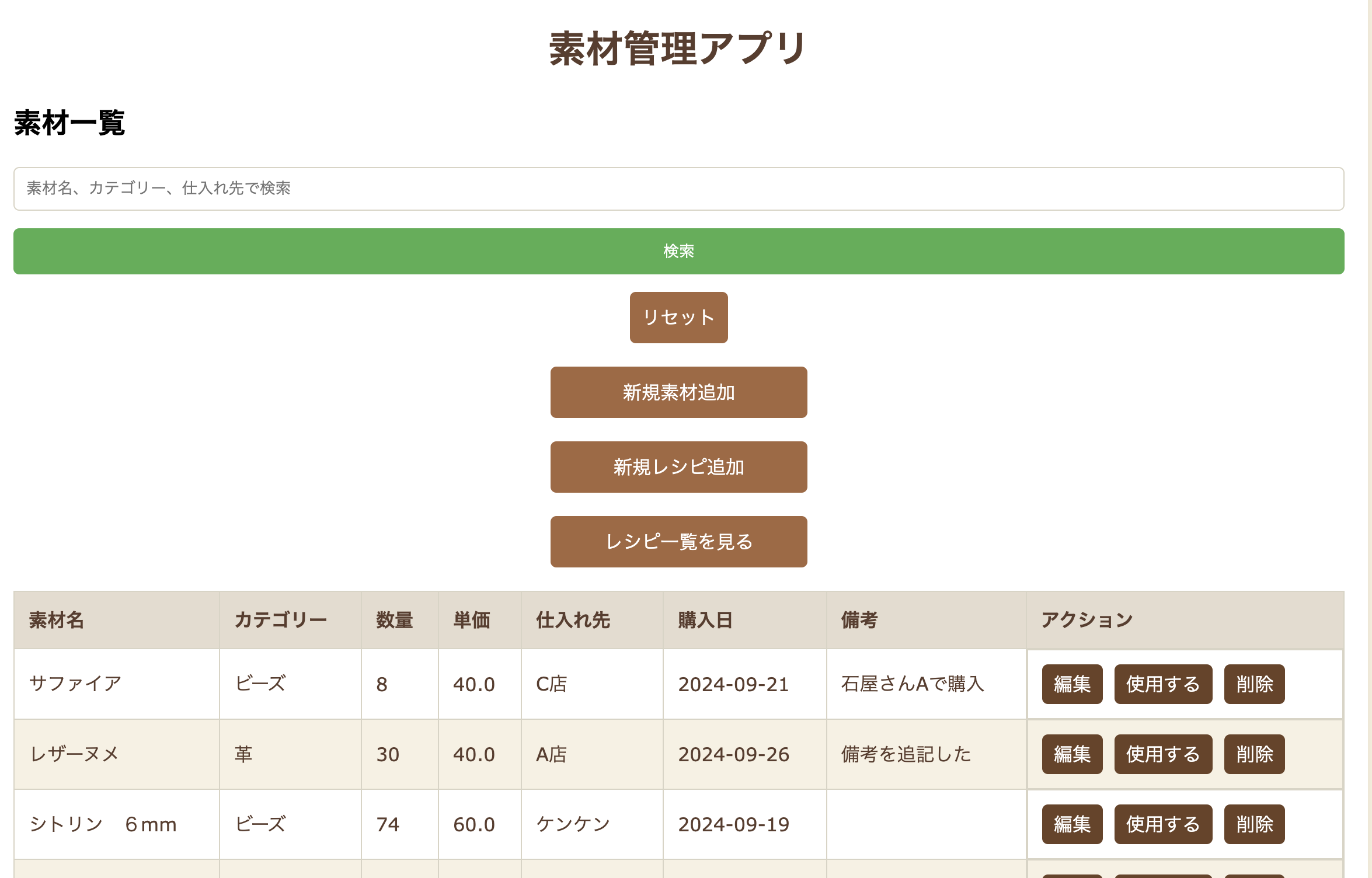Click the material search input field

[678, 189]
